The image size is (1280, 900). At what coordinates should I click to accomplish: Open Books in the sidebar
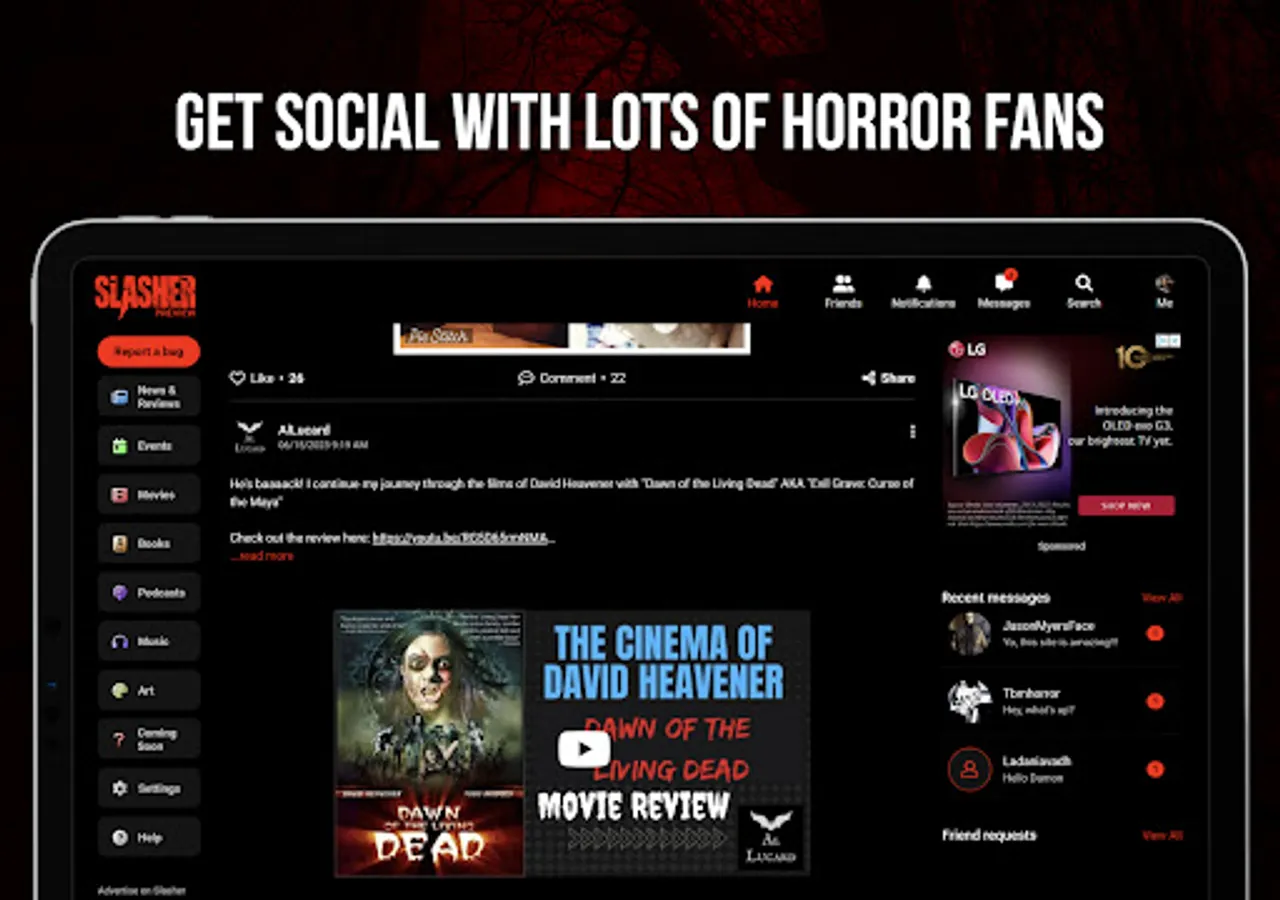(x=149, y=544)
